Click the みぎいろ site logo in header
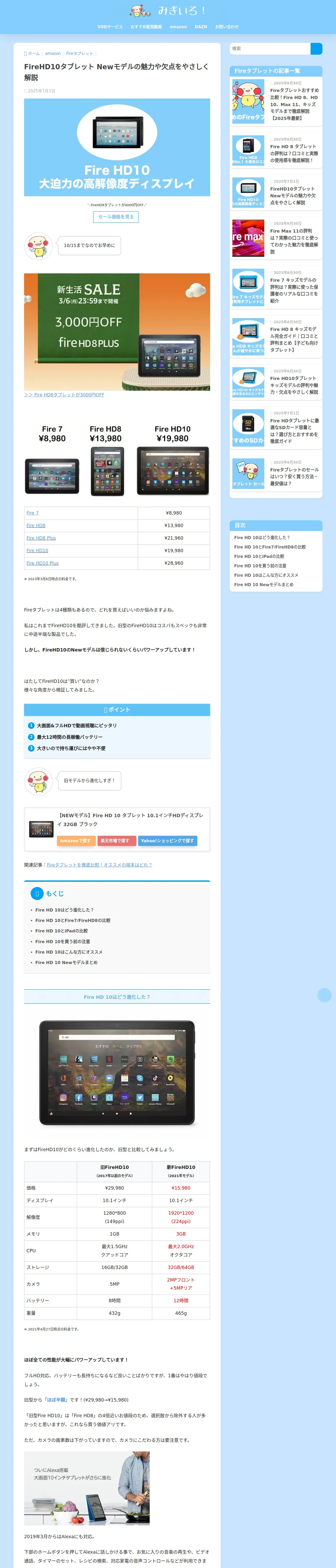 (x=168, y=10)
